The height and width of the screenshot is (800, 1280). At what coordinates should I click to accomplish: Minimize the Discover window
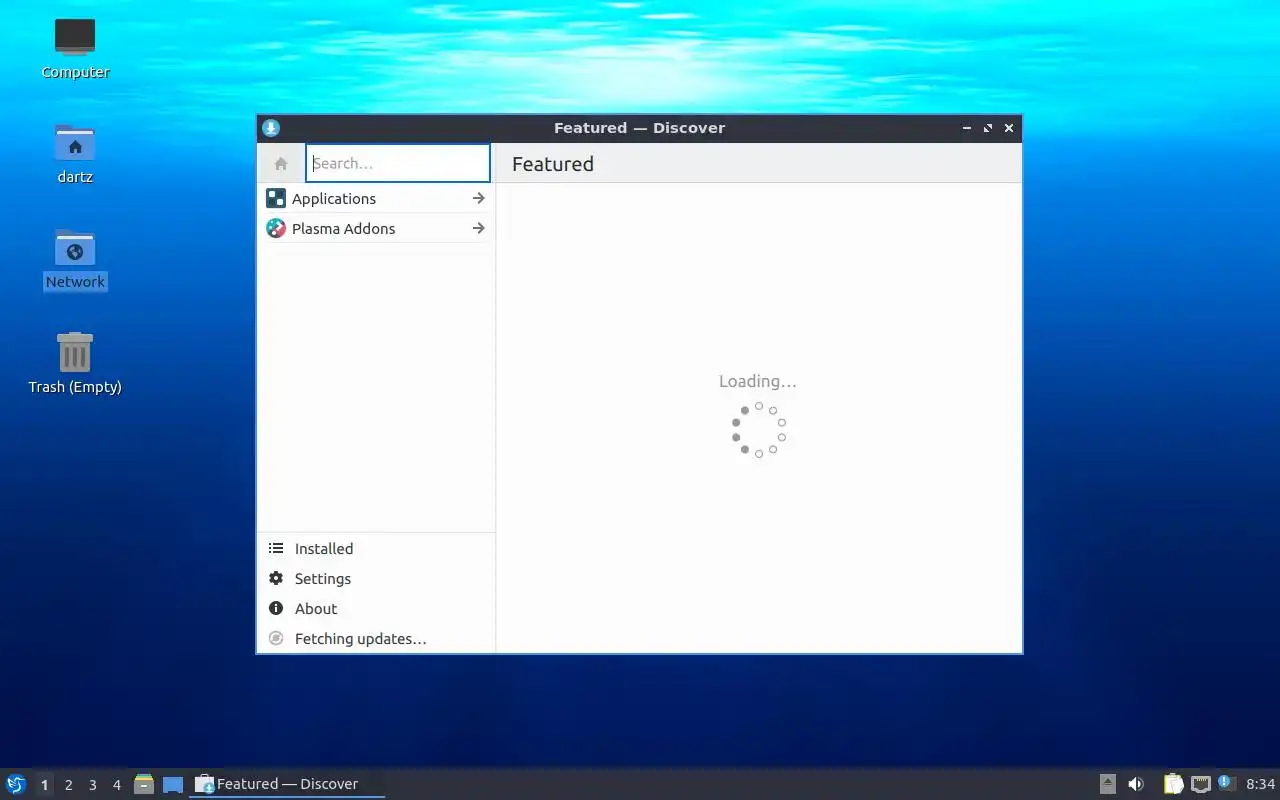[967, 128]
